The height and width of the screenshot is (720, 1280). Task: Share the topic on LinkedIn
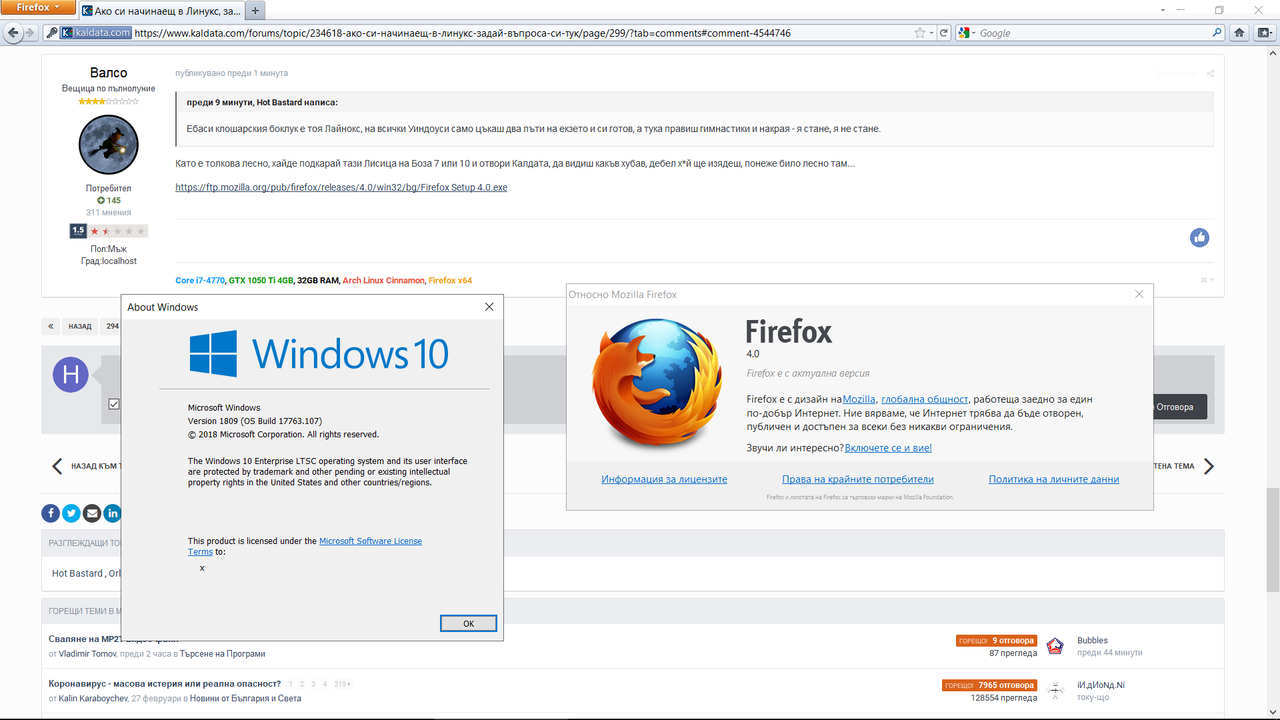click(112, 513)
